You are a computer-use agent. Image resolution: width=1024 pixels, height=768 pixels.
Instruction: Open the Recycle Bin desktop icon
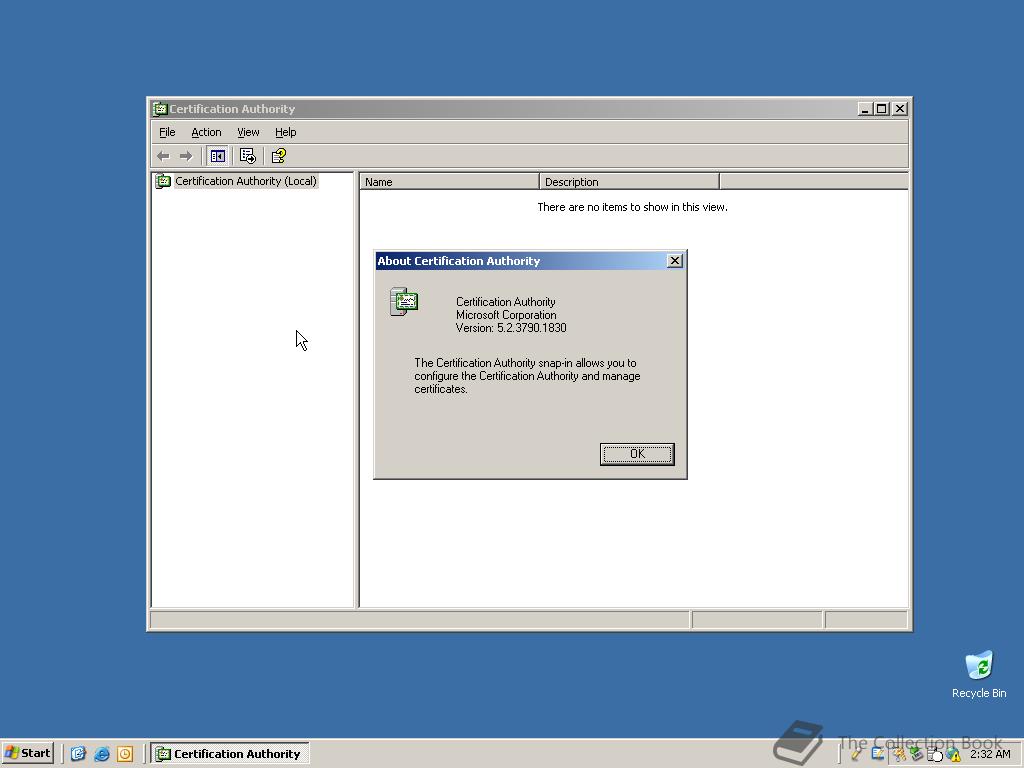(x=978, y=674)
